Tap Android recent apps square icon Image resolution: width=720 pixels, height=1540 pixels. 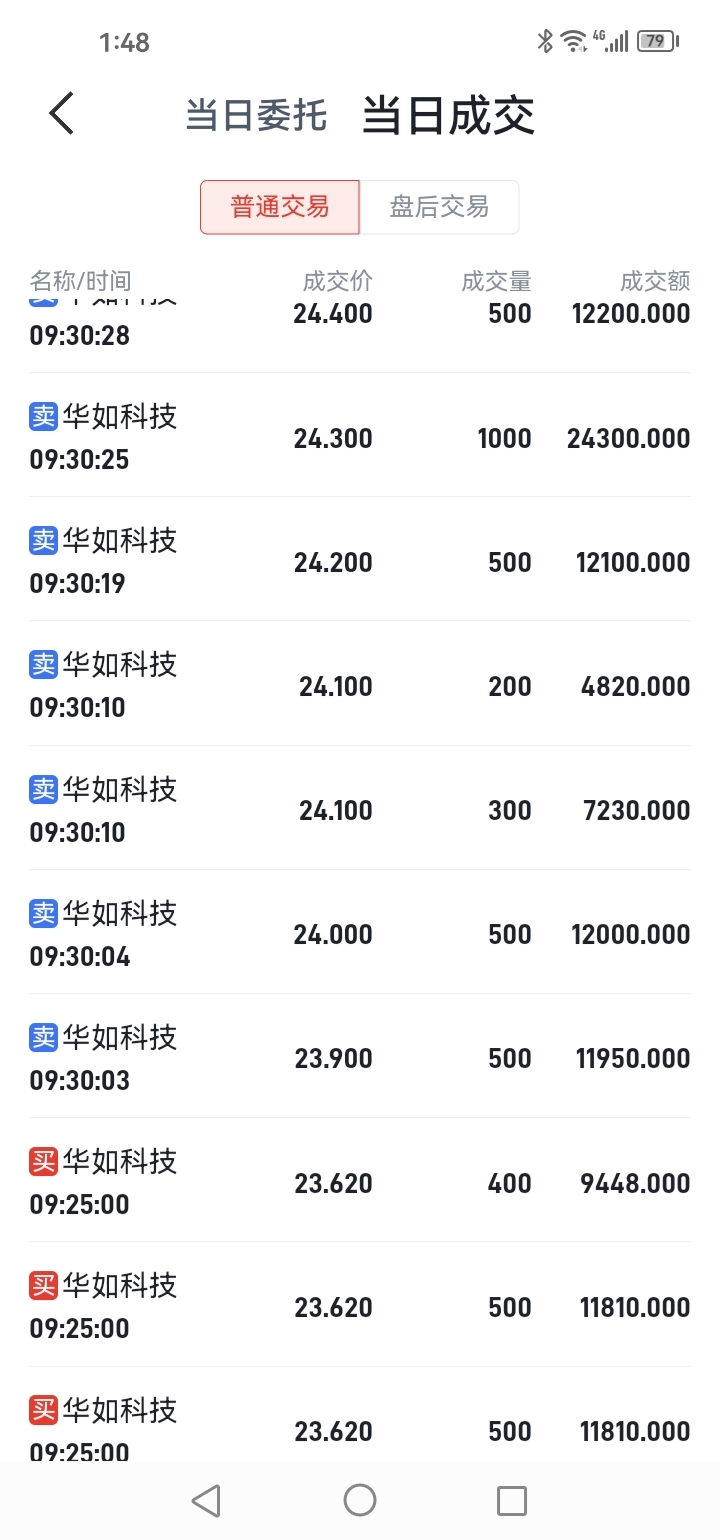point(512,1500)
